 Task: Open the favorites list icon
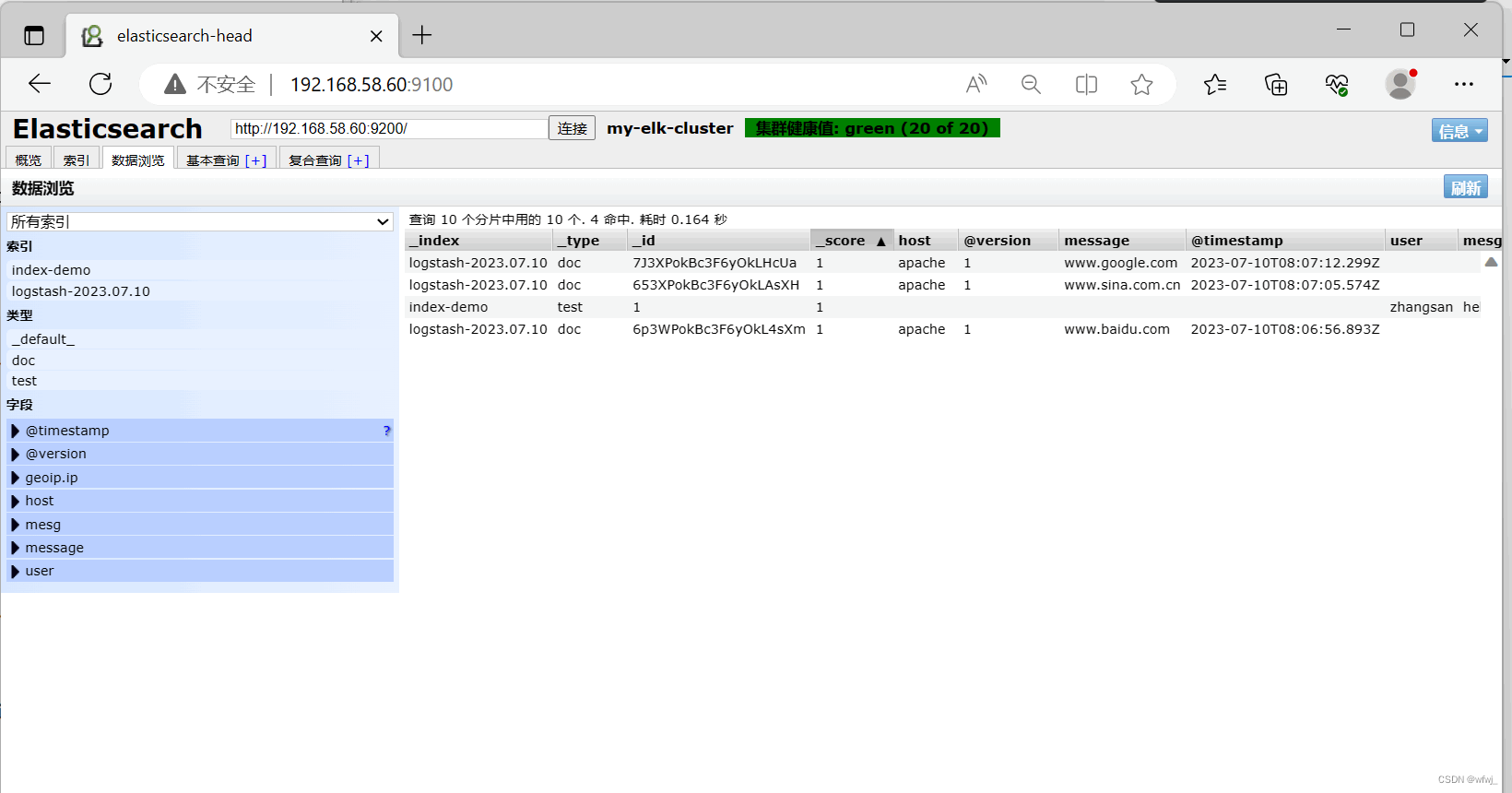(x=1215, y=85)
